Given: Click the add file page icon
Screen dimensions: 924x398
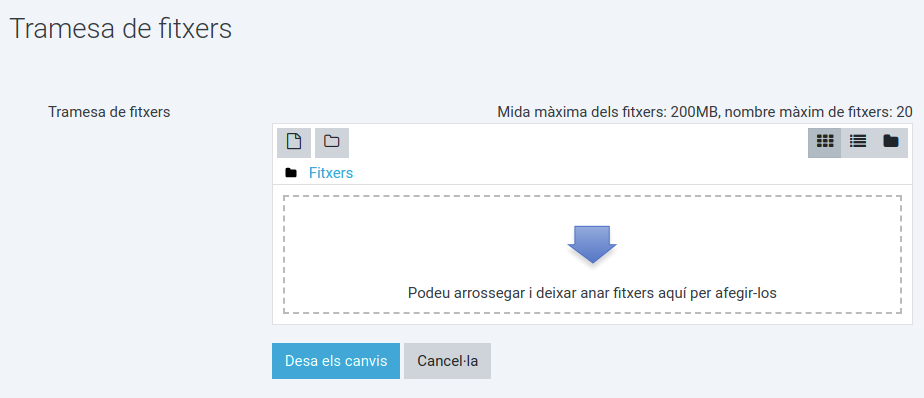Looking at the screenshot, I should point(293,142).
